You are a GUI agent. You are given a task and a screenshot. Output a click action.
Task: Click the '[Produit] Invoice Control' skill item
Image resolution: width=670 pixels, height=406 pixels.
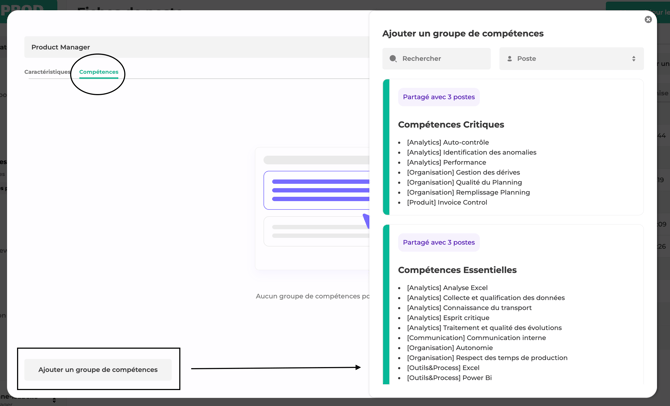tap(447, 202)
